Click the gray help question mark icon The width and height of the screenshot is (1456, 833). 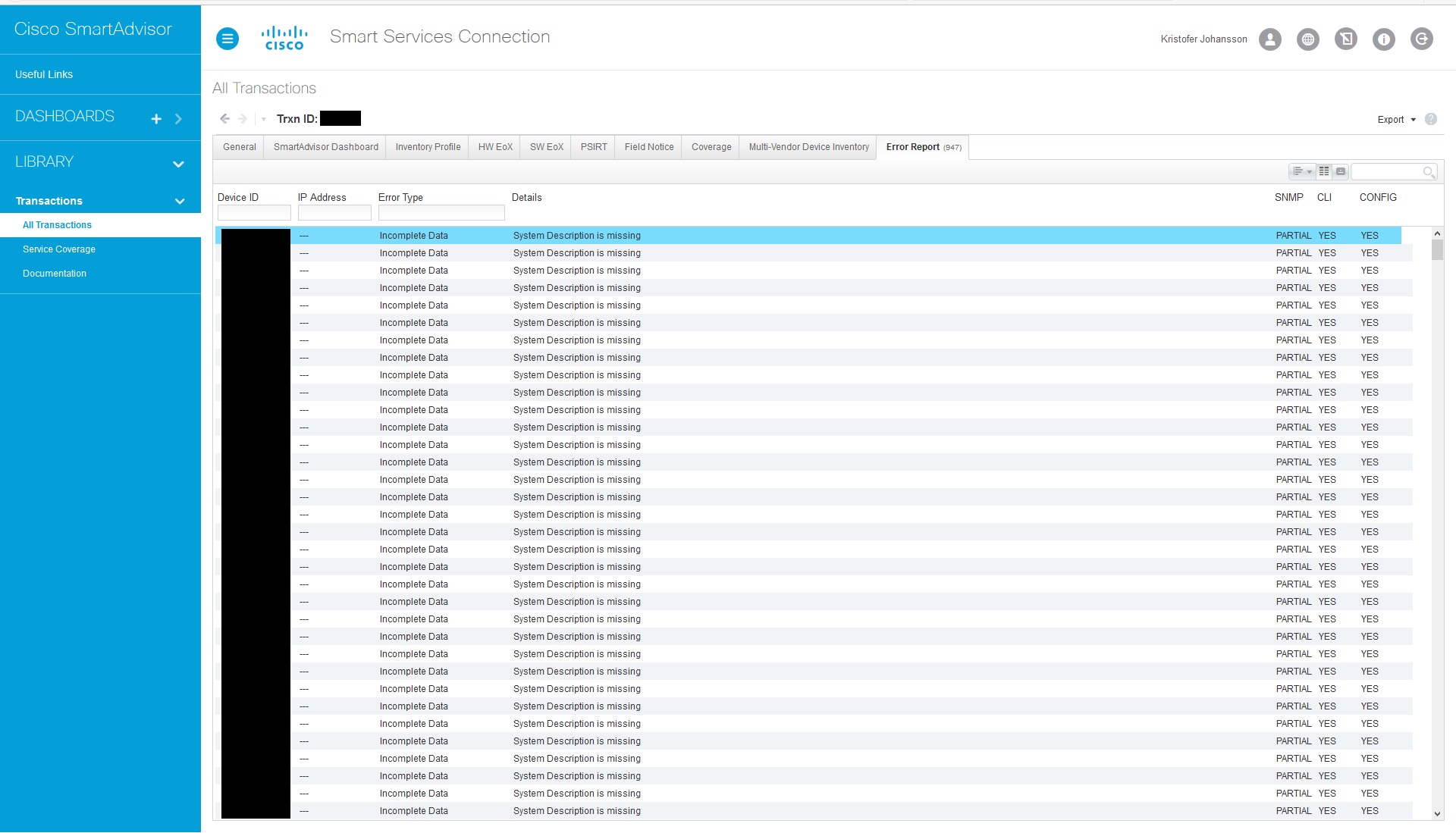click(1430, 120)
